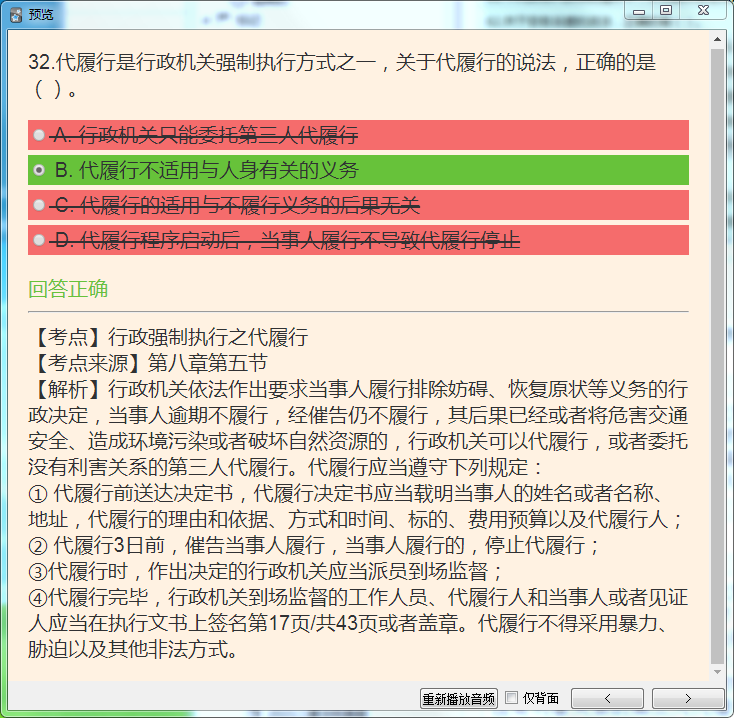This screenshot has height=718, width=734.
Task: Click the 【考点】行政强制执行之代履行 line
Action: tap(169, 337)
